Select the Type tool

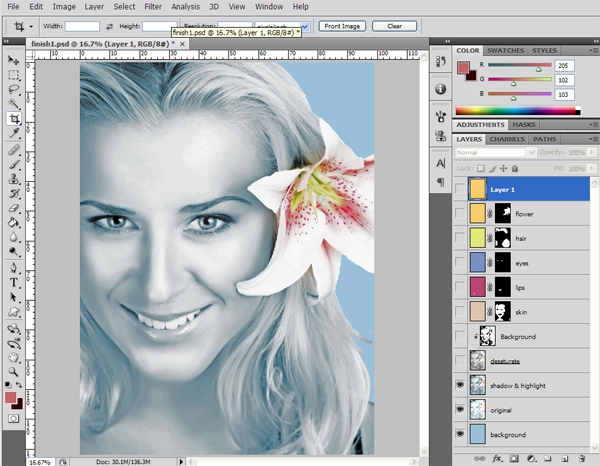pos(13,282)
